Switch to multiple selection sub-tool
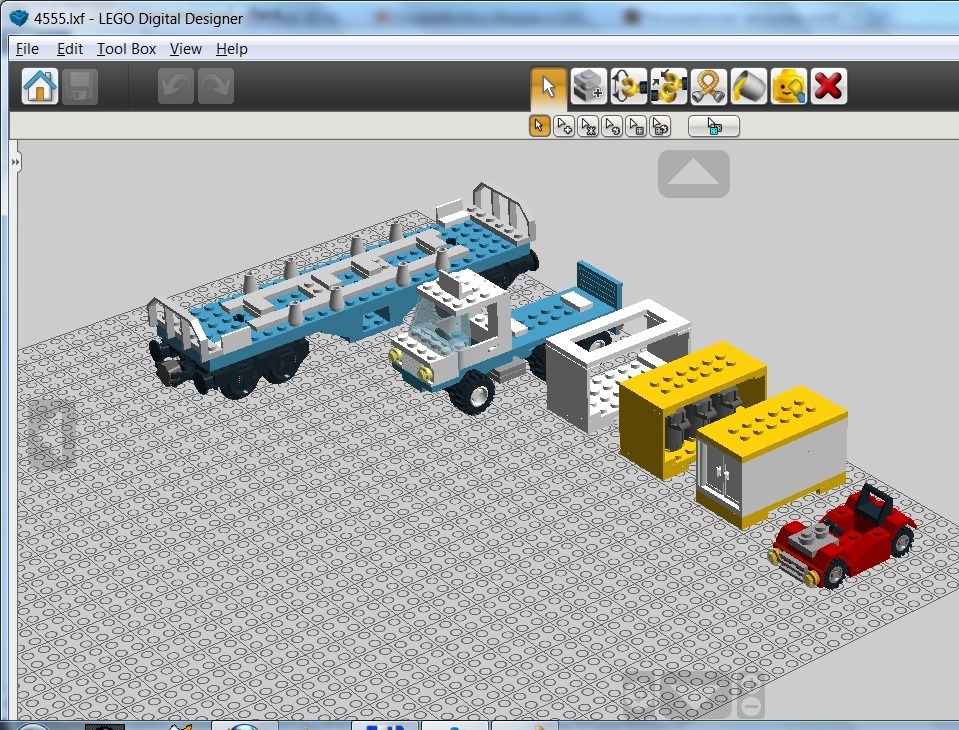 [564, 126]
